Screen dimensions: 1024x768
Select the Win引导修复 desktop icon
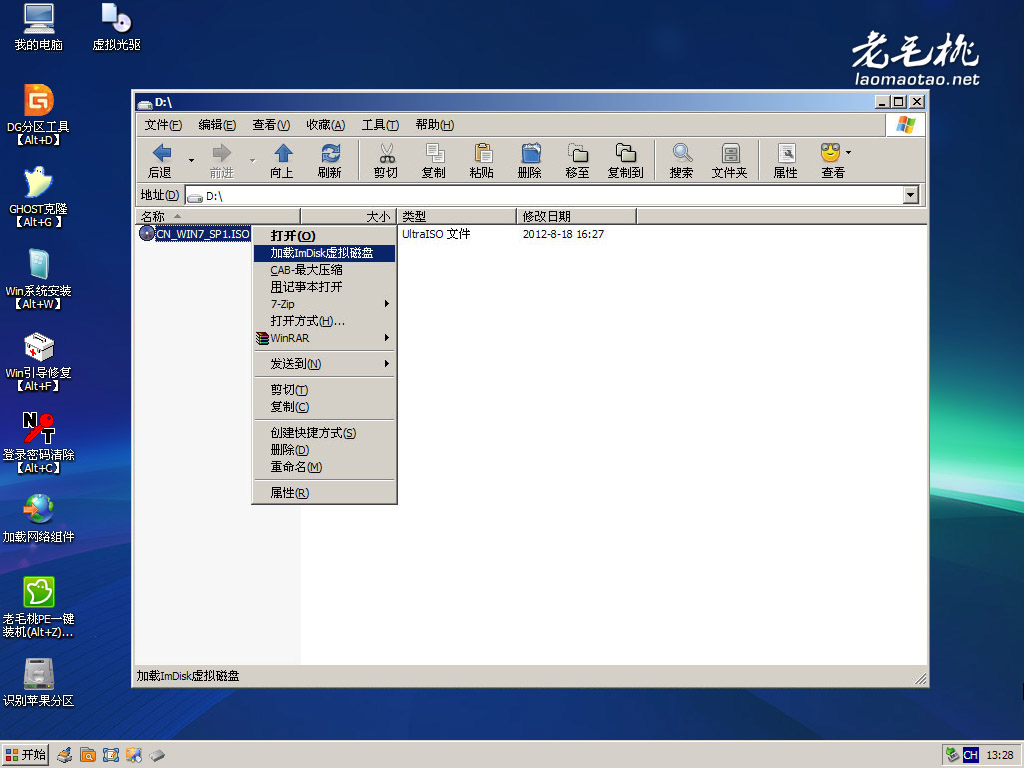tap(39, 362)
